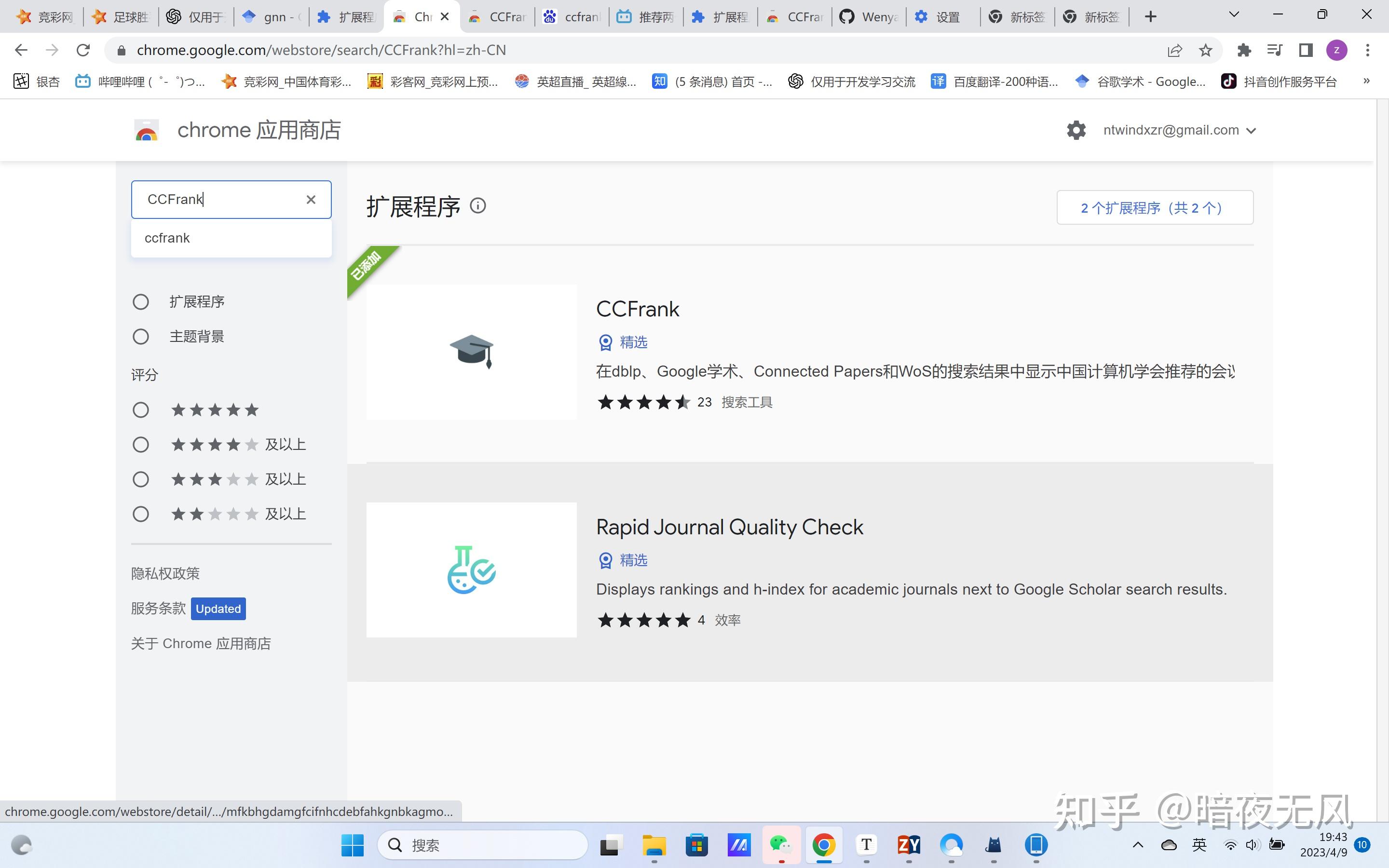
Task: Switch to the 推荐两 bilibili tab
Action: pos(646,17)
